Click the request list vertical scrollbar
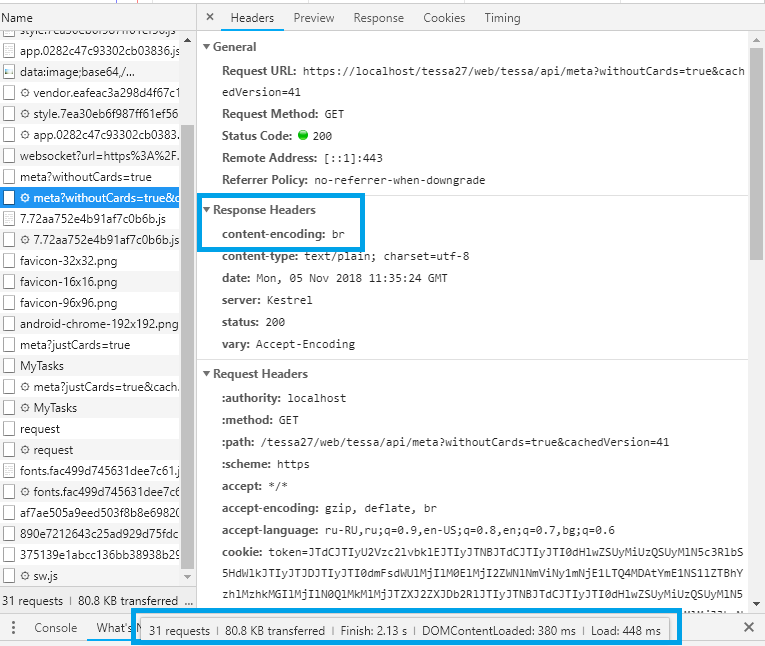This screenshot has height=646, width=765. pos(187,300)
